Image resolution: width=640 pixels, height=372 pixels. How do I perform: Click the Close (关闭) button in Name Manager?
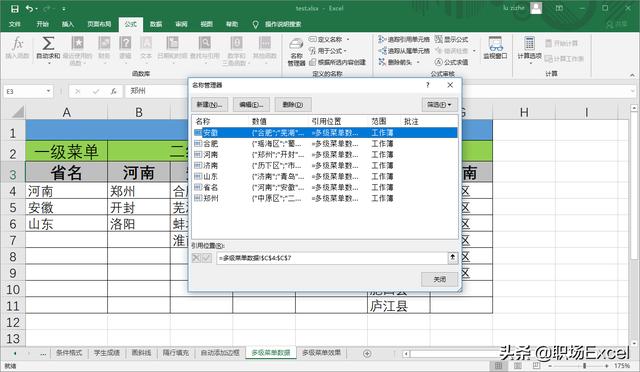point(439,279)
